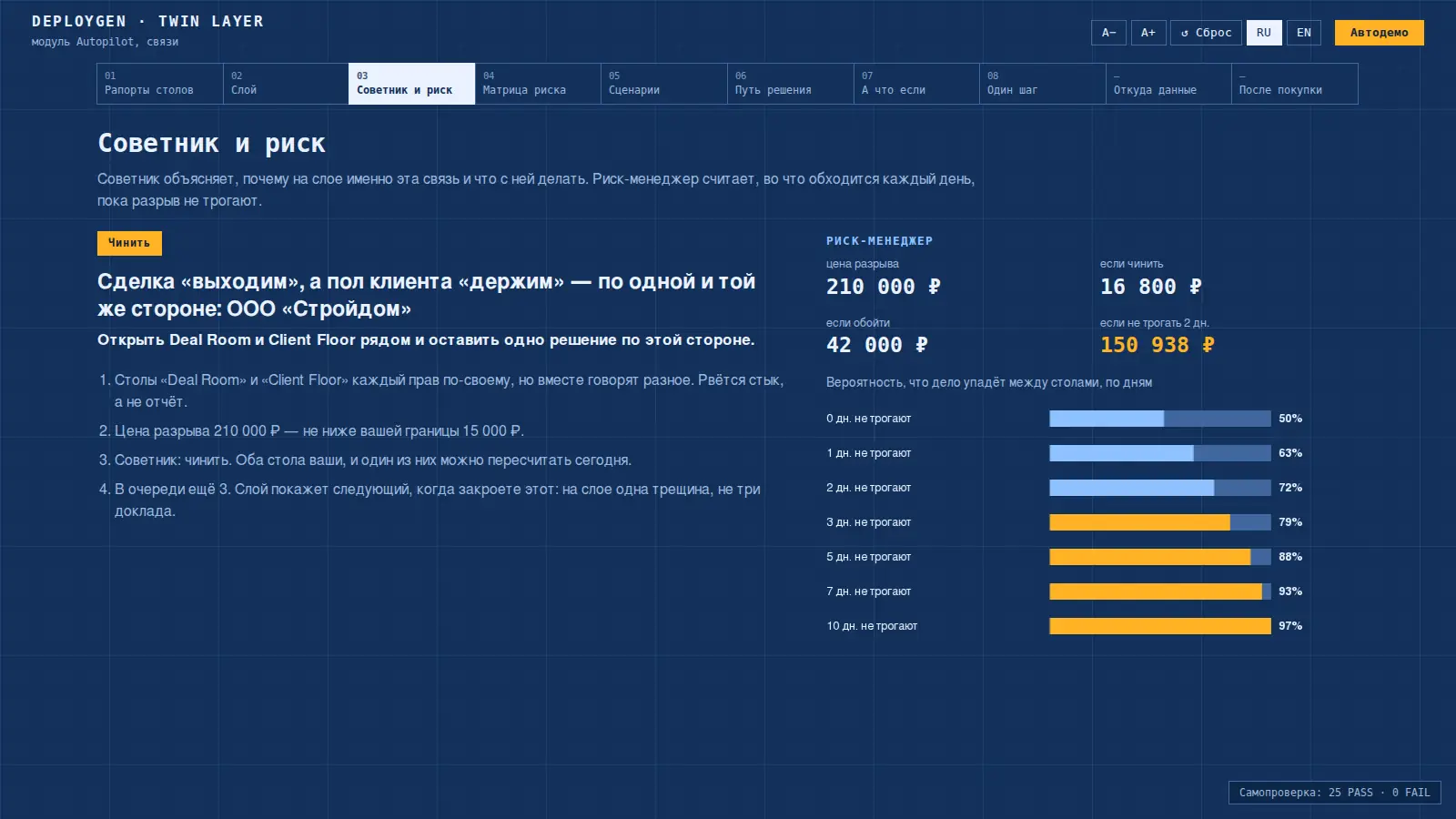Click the Сделка «выходим» headline
This screenshot has height=819, width=1456.
(427, 295)
